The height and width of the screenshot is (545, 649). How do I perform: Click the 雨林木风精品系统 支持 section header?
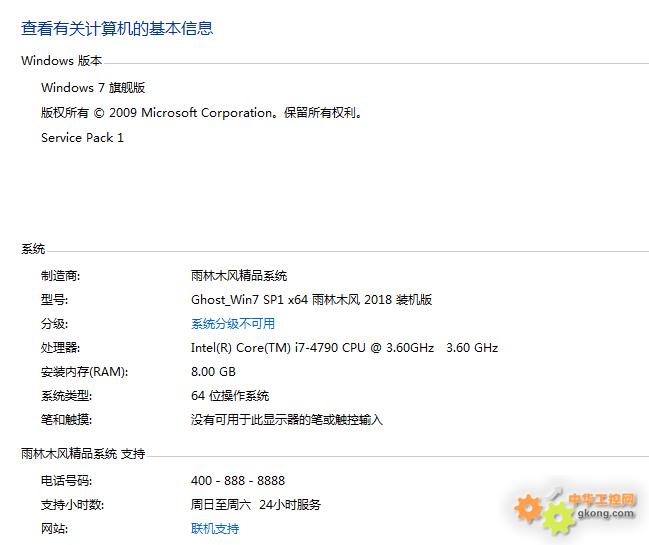pos(83,454)
